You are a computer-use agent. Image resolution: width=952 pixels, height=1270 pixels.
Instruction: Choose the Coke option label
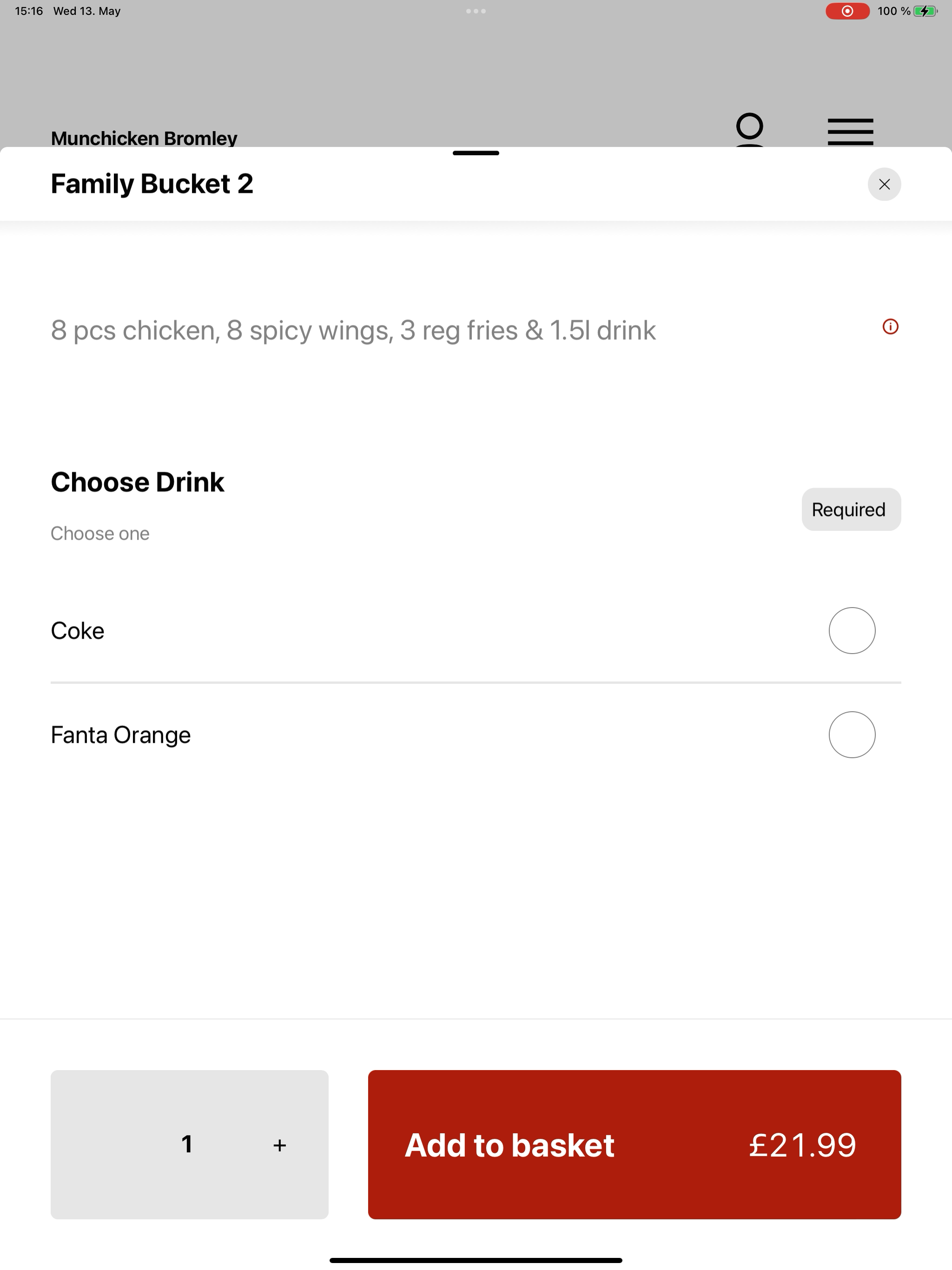[x=78, y=630]
